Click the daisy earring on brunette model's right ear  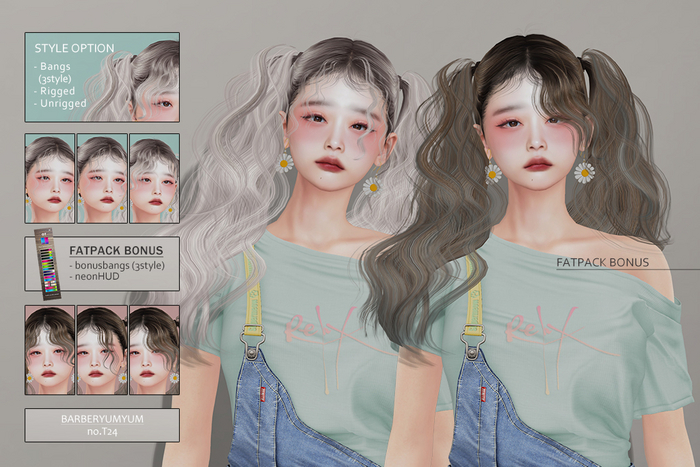(585, 172)
